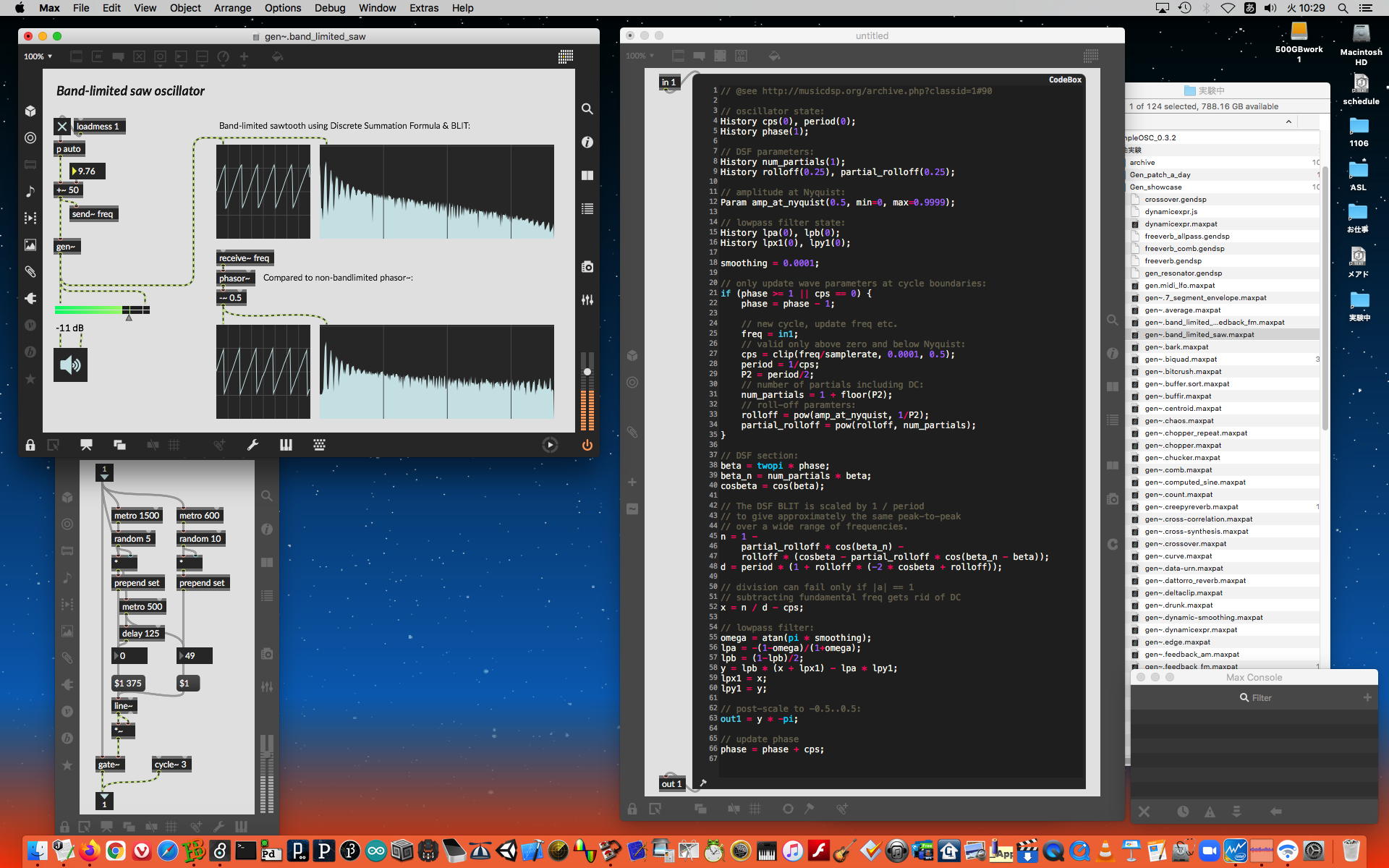Toggle the X toggle box beside loadmess
Screen dimensions: 1389x868
(62, 127)
